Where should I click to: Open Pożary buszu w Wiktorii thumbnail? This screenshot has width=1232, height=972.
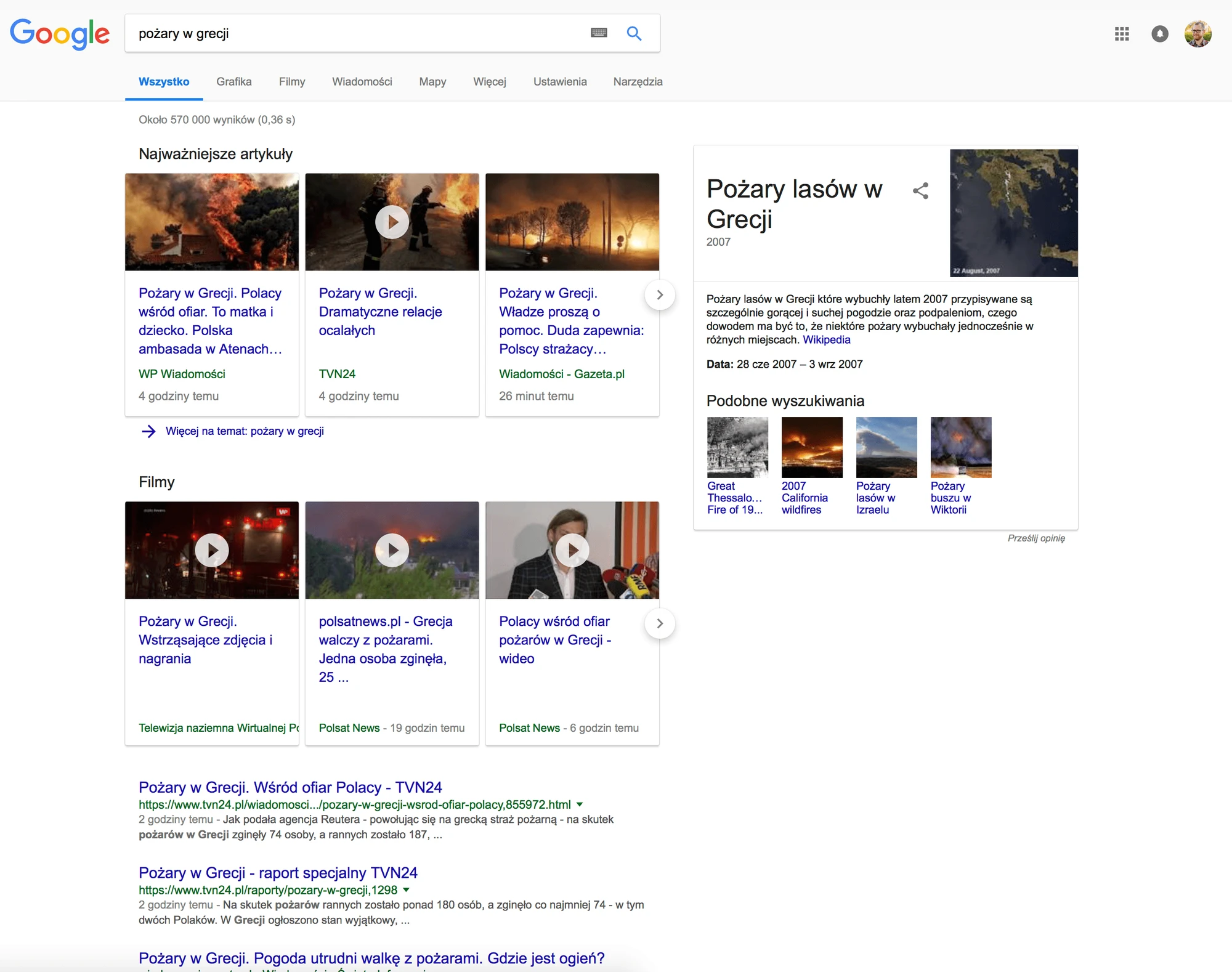(x=961, y=447)
